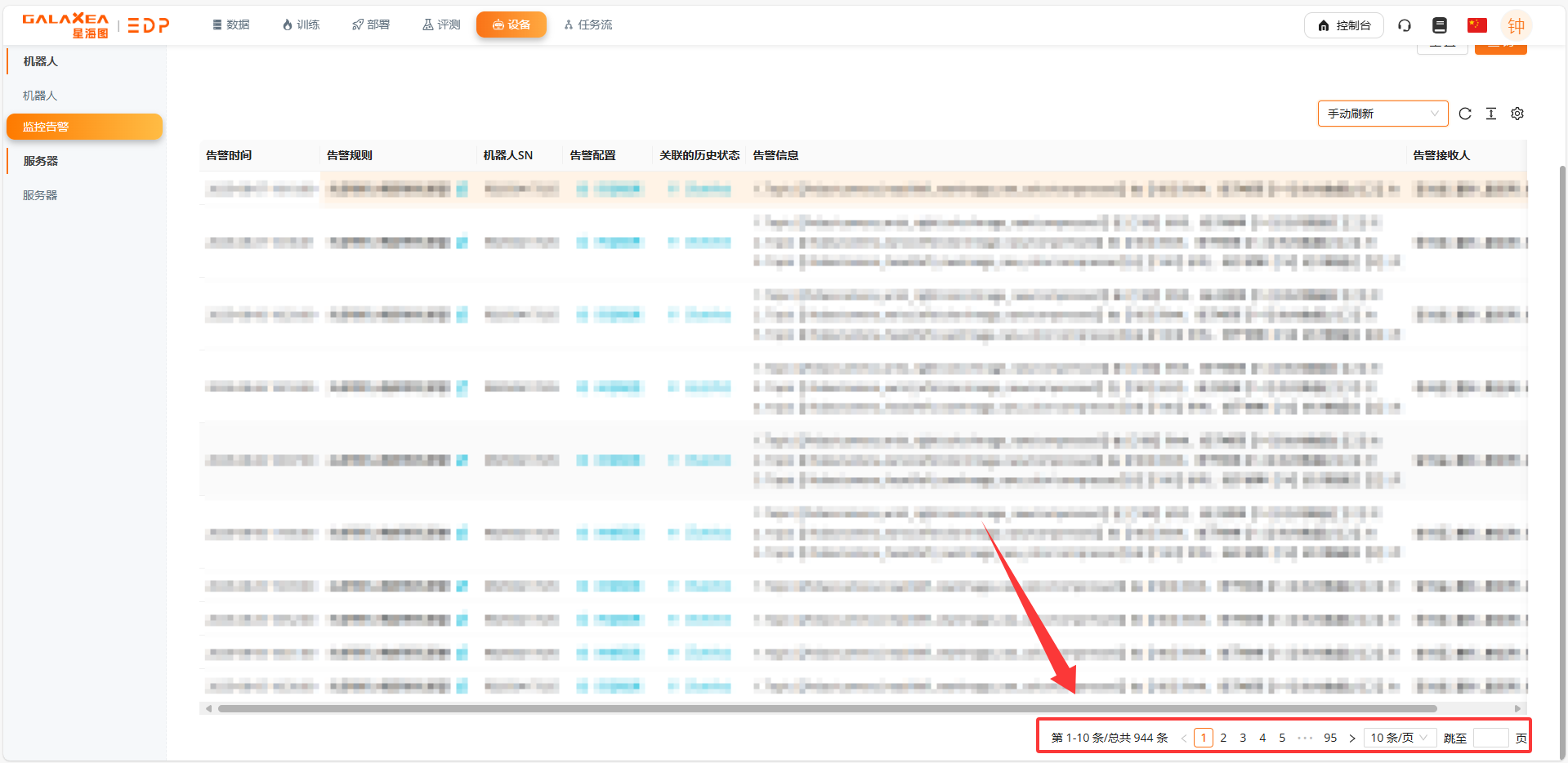Click the 控制台 console button
Image resolution: width=1568 pixels, height=763 pixels.
(1344, 25)
